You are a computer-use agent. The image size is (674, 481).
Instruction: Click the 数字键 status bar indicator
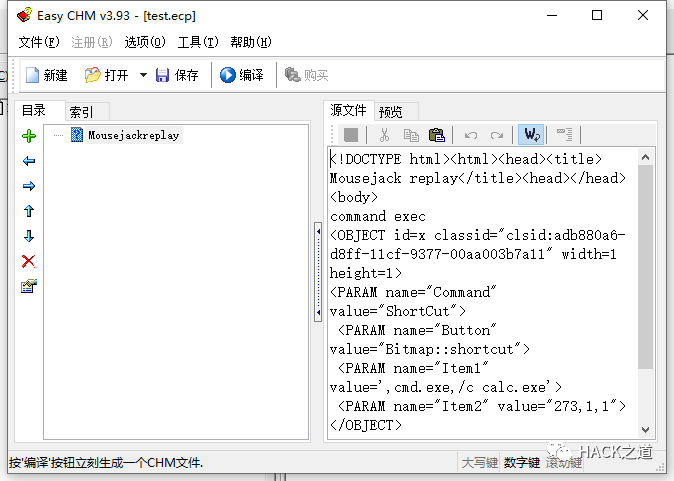[522, 463]
